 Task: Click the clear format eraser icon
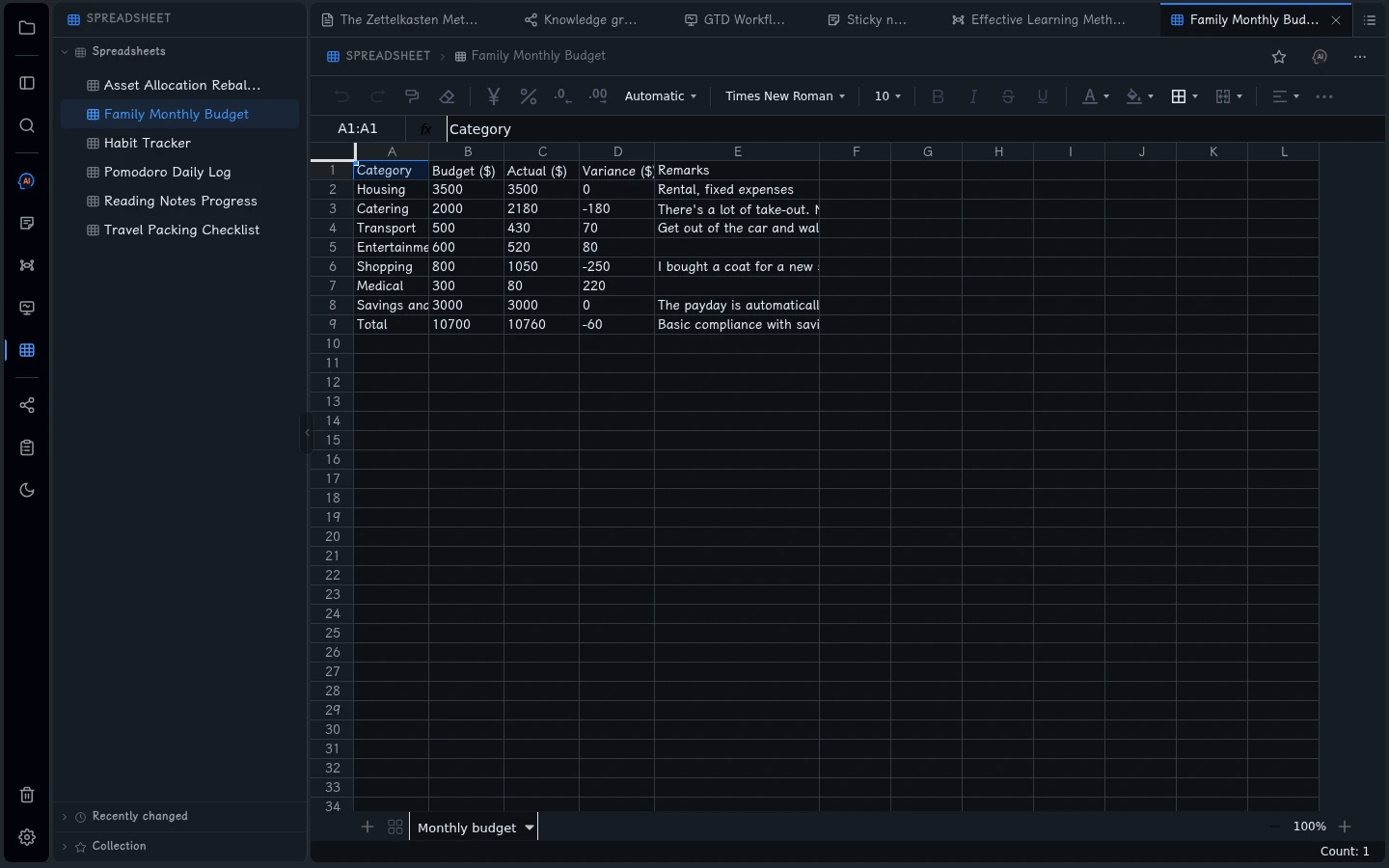pyautogui.click(x=447, y=96)
